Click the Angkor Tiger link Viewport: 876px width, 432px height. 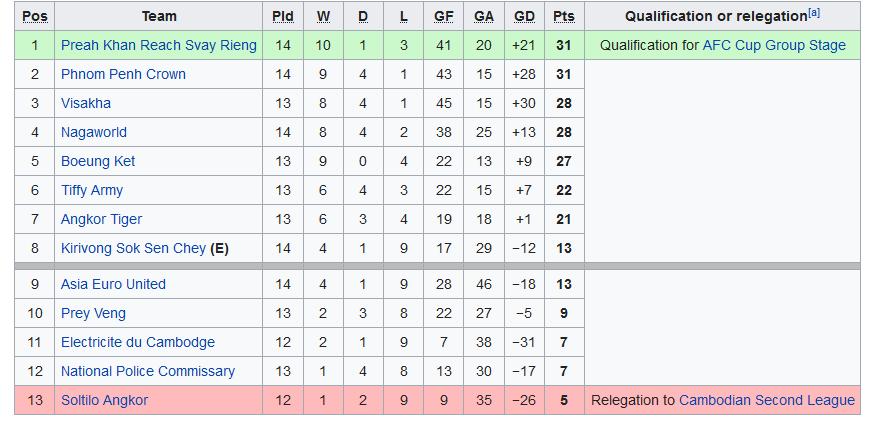pyautogui.click(x=101, y=220)
